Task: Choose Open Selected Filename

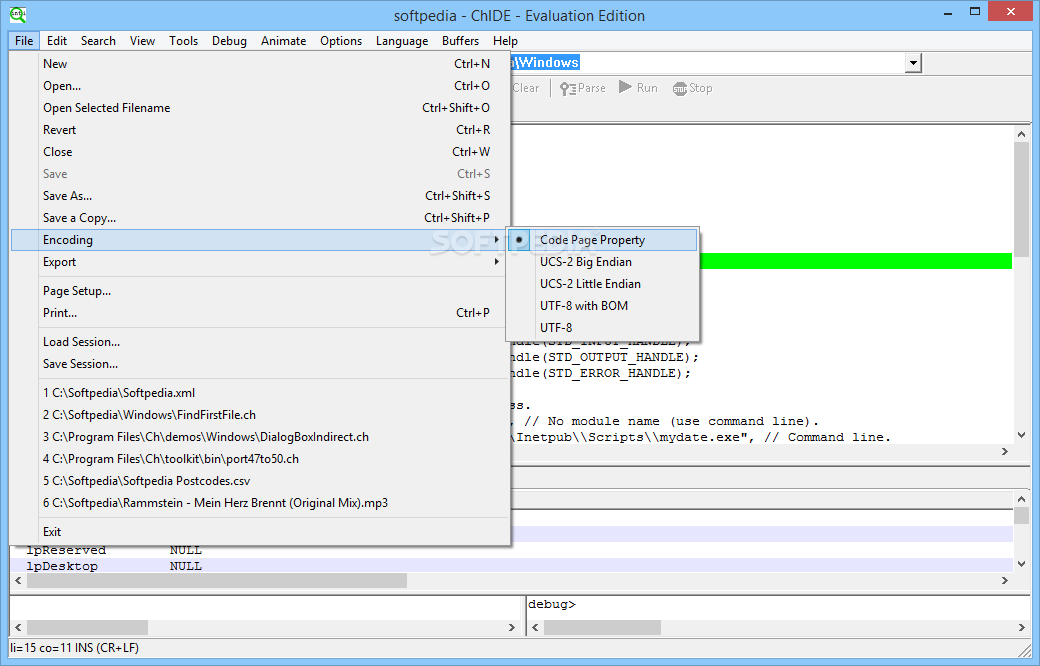Action: point(259,107)
